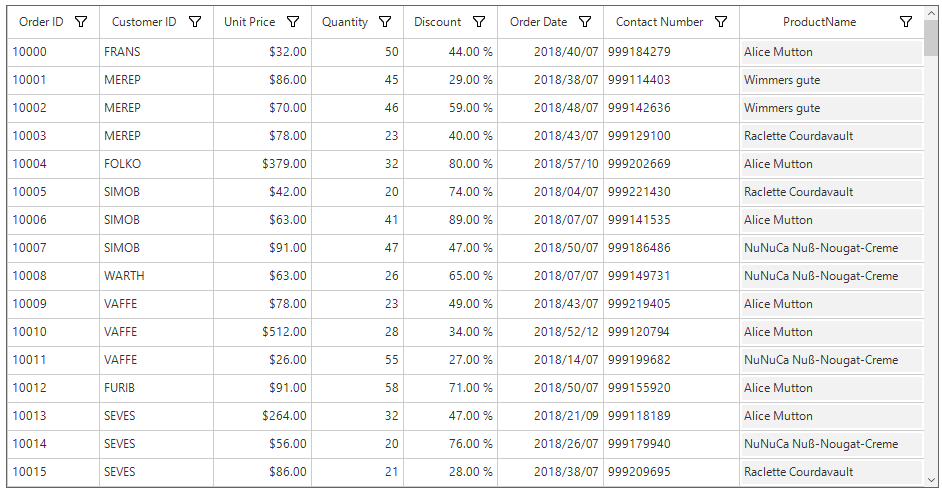
Task: Select contact number 999209695
Action: click(672, 472)
